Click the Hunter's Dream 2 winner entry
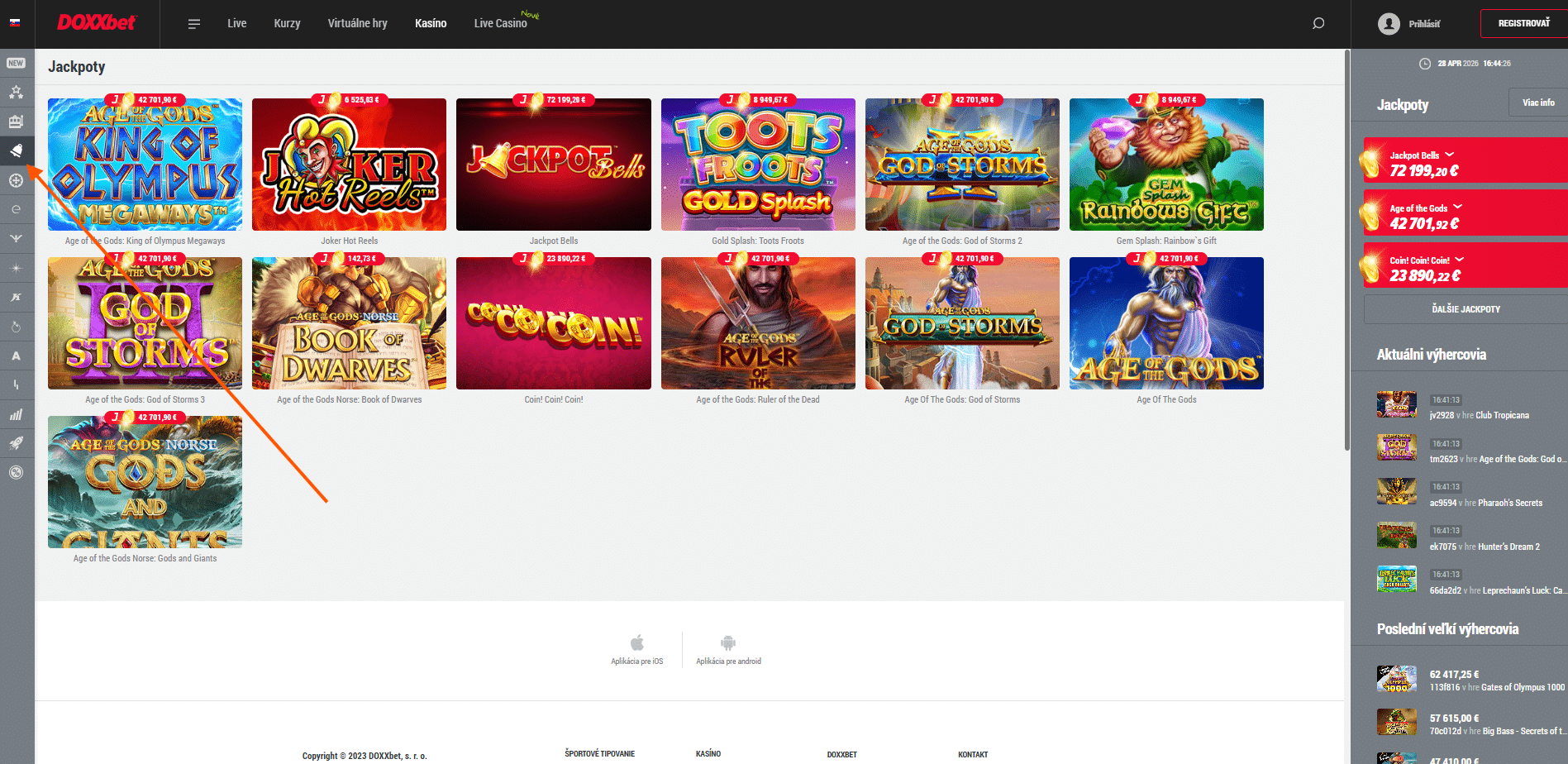 (x=1471, y=537)
